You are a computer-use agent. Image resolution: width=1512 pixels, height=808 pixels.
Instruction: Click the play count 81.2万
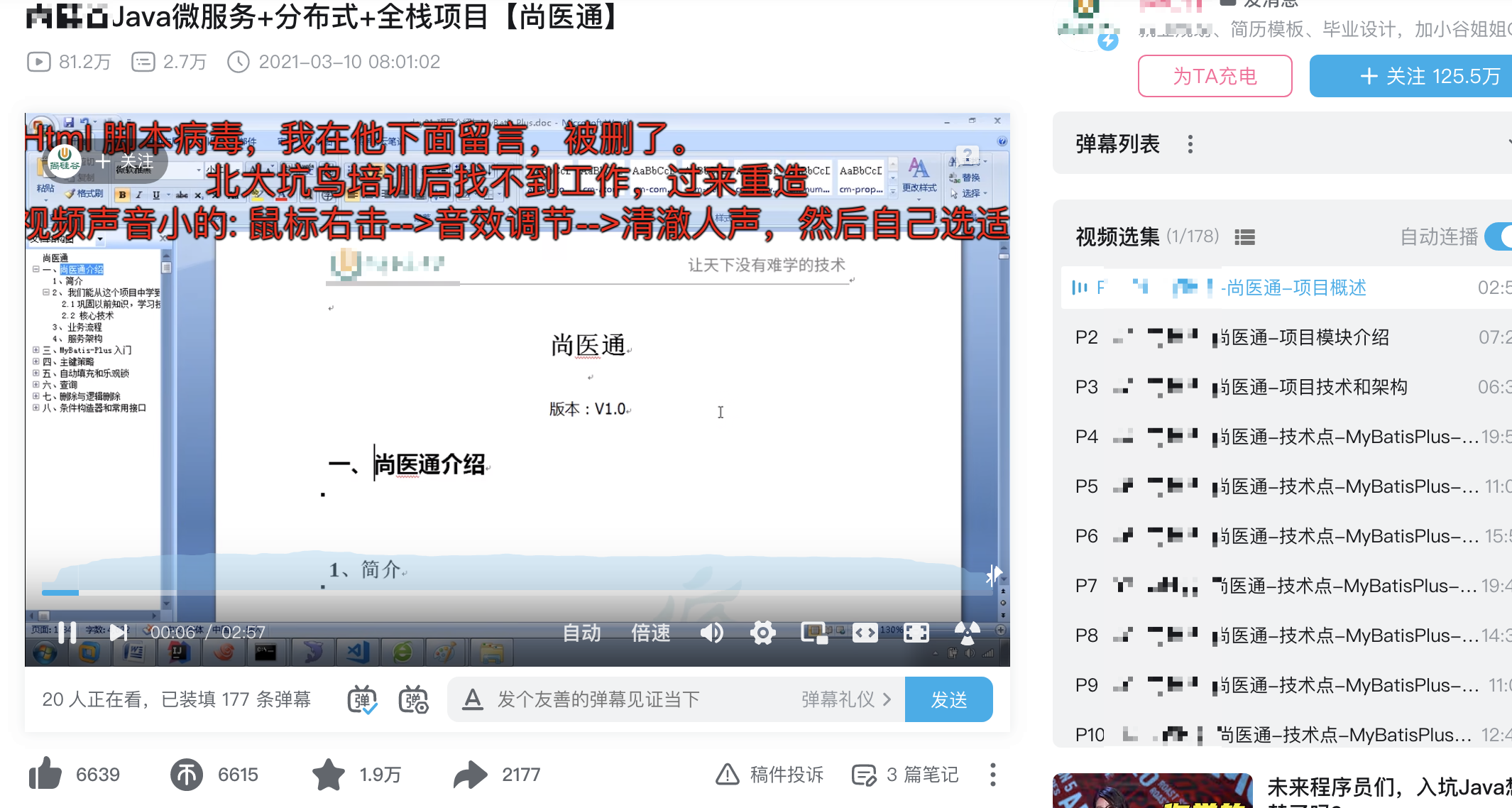pos(70,62)
